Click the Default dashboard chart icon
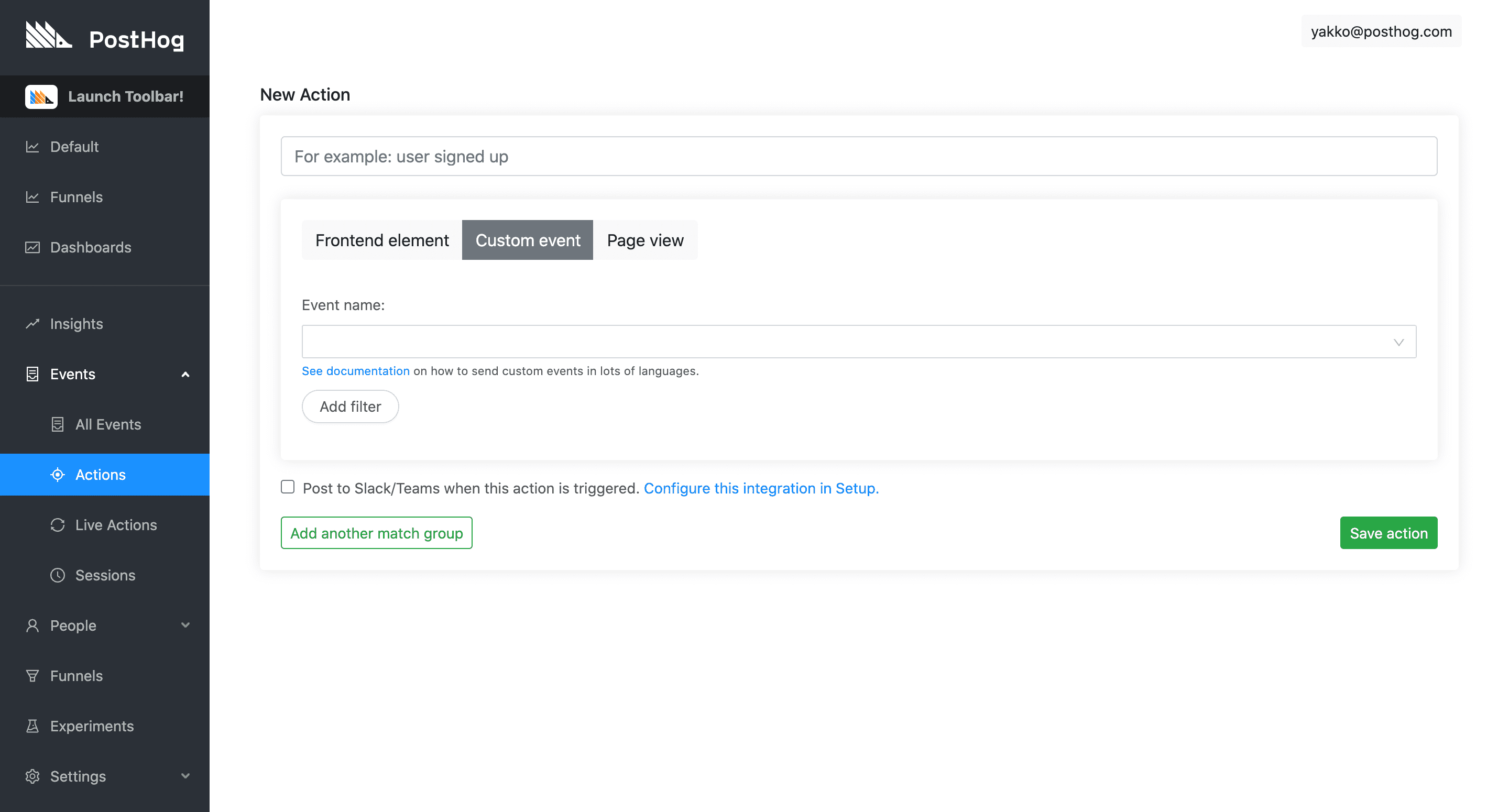Image resolution: width=1509 pixels, height=812 pixels. tap(32, 147)
